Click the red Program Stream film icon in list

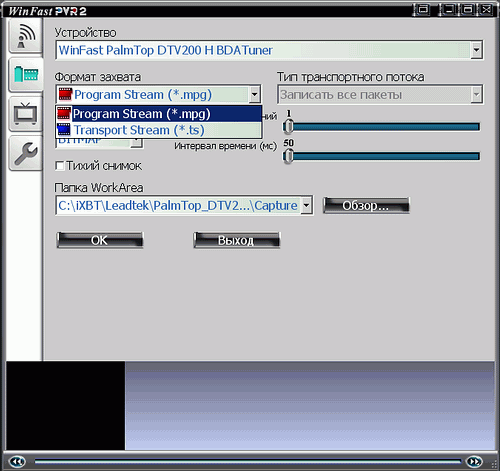64,114
